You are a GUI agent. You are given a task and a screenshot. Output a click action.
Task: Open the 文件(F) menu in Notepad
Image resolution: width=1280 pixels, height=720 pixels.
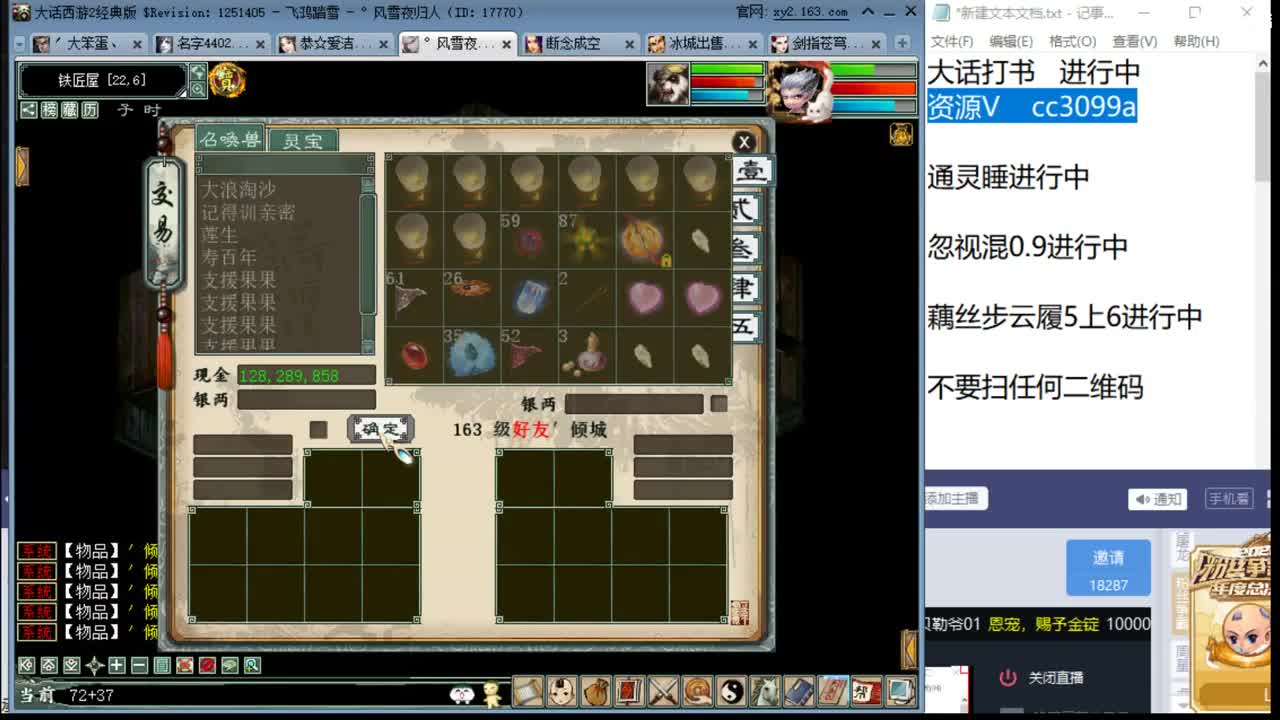point(952,41)
